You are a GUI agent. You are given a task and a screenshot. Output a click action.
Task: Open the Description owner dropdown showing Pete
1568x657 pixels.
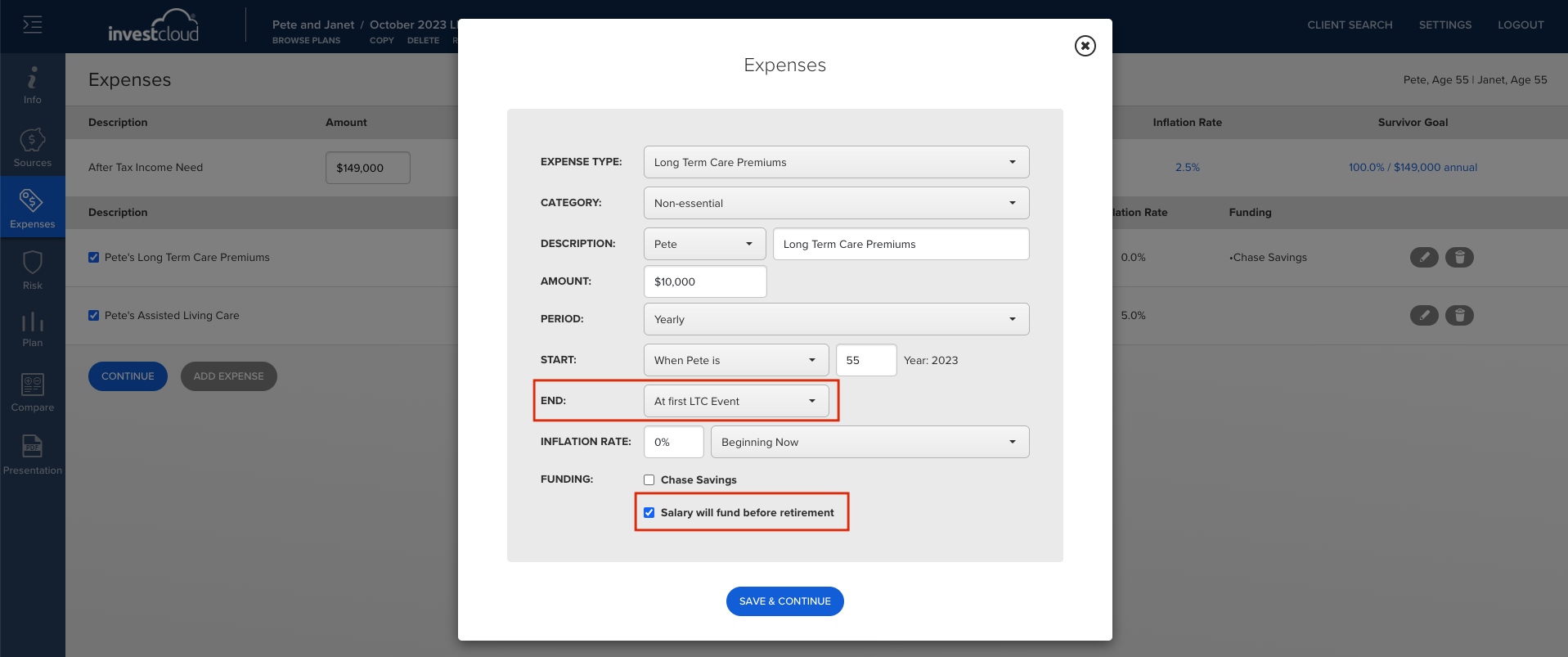pyautogui.click(x=704, y=244)
